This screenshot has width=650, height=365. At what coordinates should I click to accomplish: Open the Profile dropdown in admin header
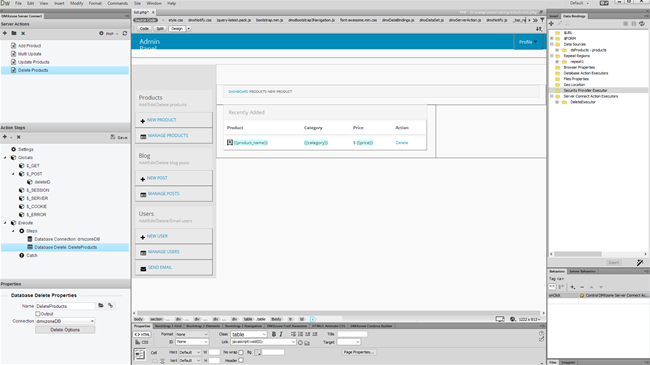[x=528, y=42]
